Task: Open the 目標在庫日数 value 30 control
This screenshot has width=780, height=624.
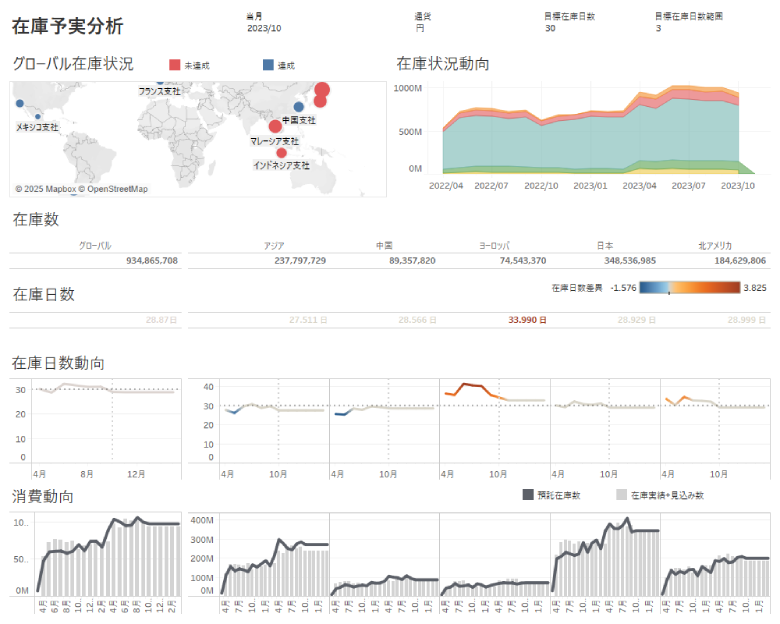Action: click(550, 29)
